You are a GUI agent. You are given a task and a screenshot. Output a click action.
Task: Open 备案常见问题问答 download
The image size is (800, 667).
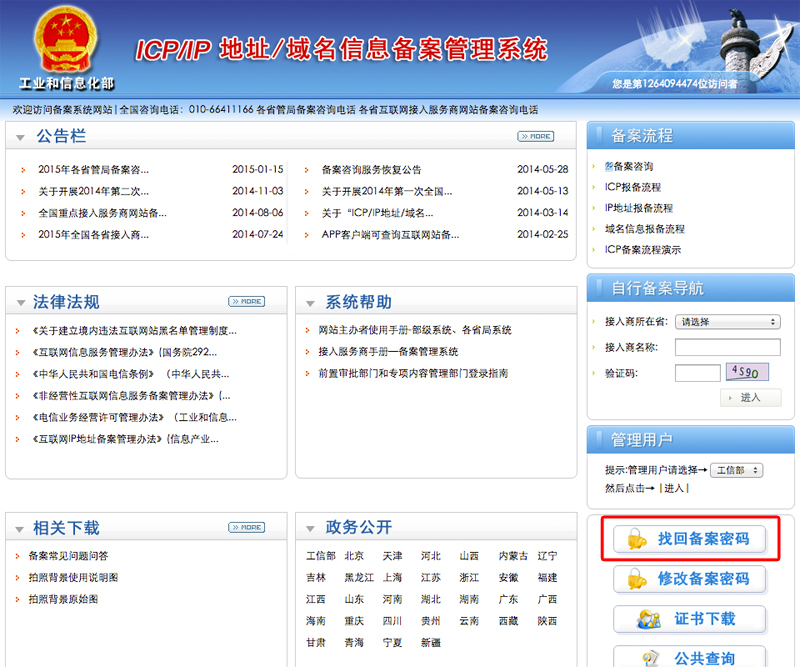coord(68,556)
